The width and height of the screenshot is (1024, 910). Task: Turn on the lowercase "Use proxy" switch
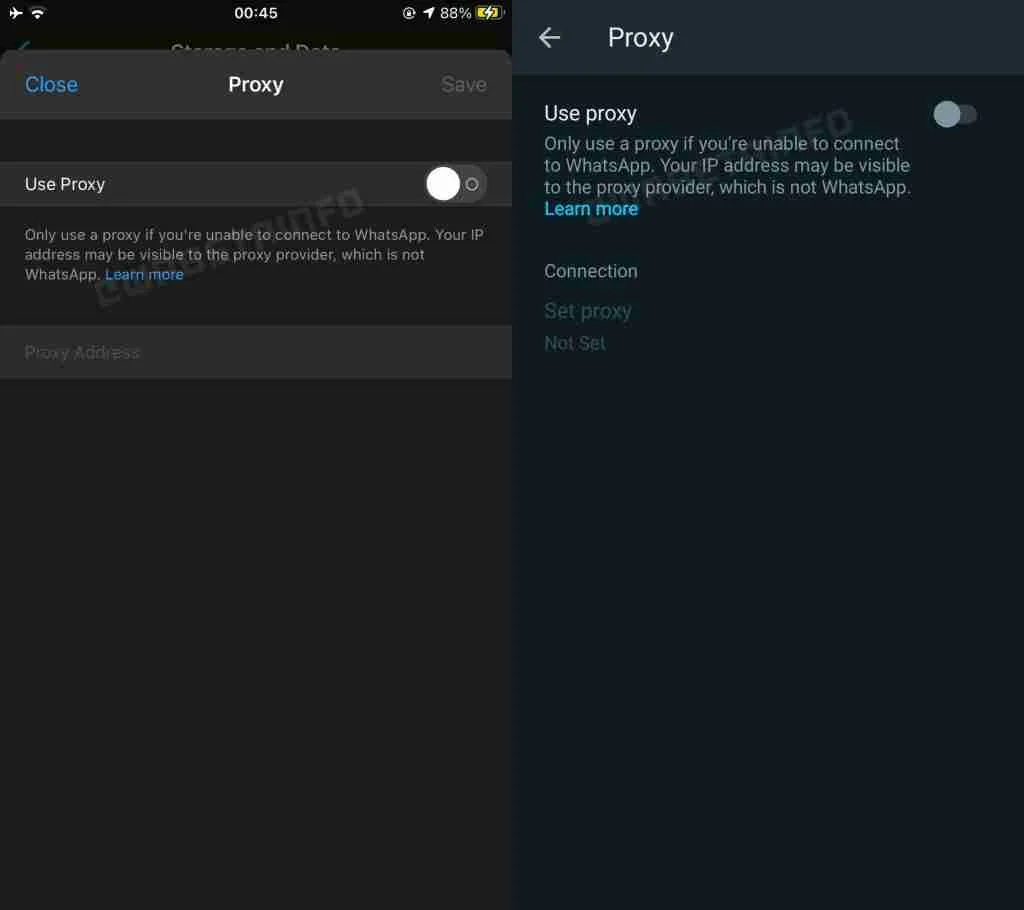click(x=955, y=114)
